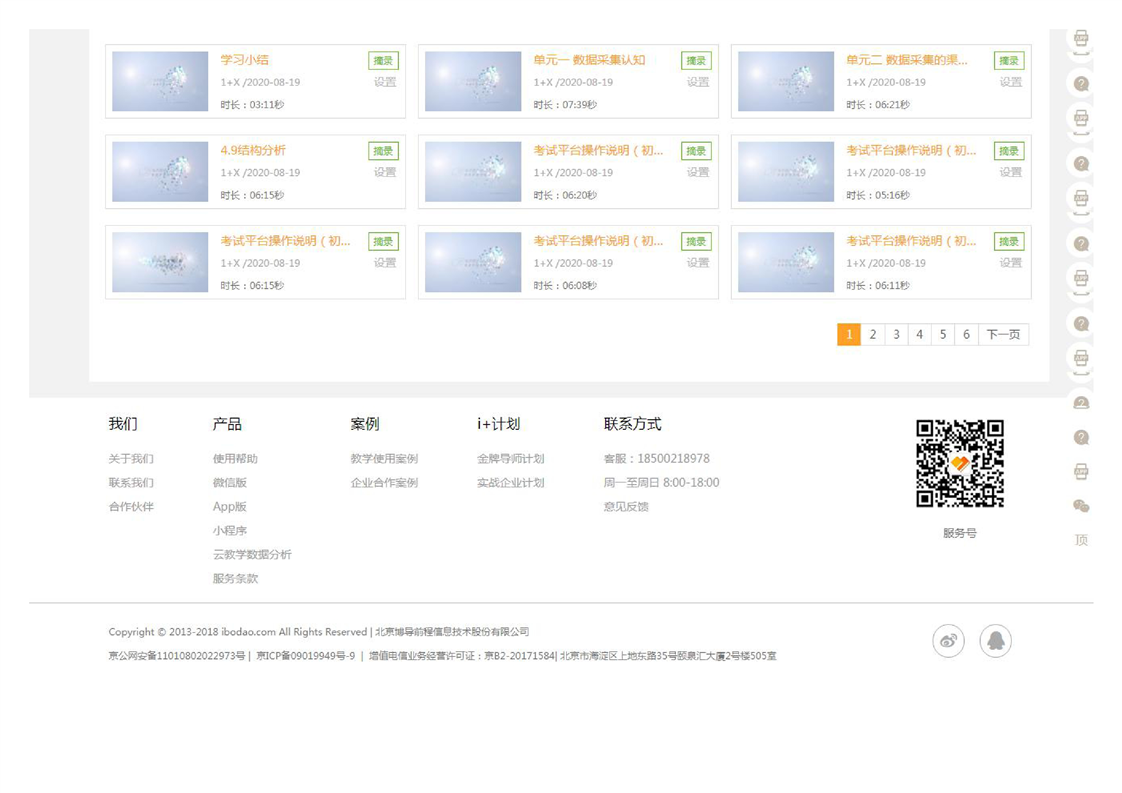Viewport: 1122px width, 793px height.
Task: Open 设置 on the 4.9结构分析 card
Action: tap(385, 172)
